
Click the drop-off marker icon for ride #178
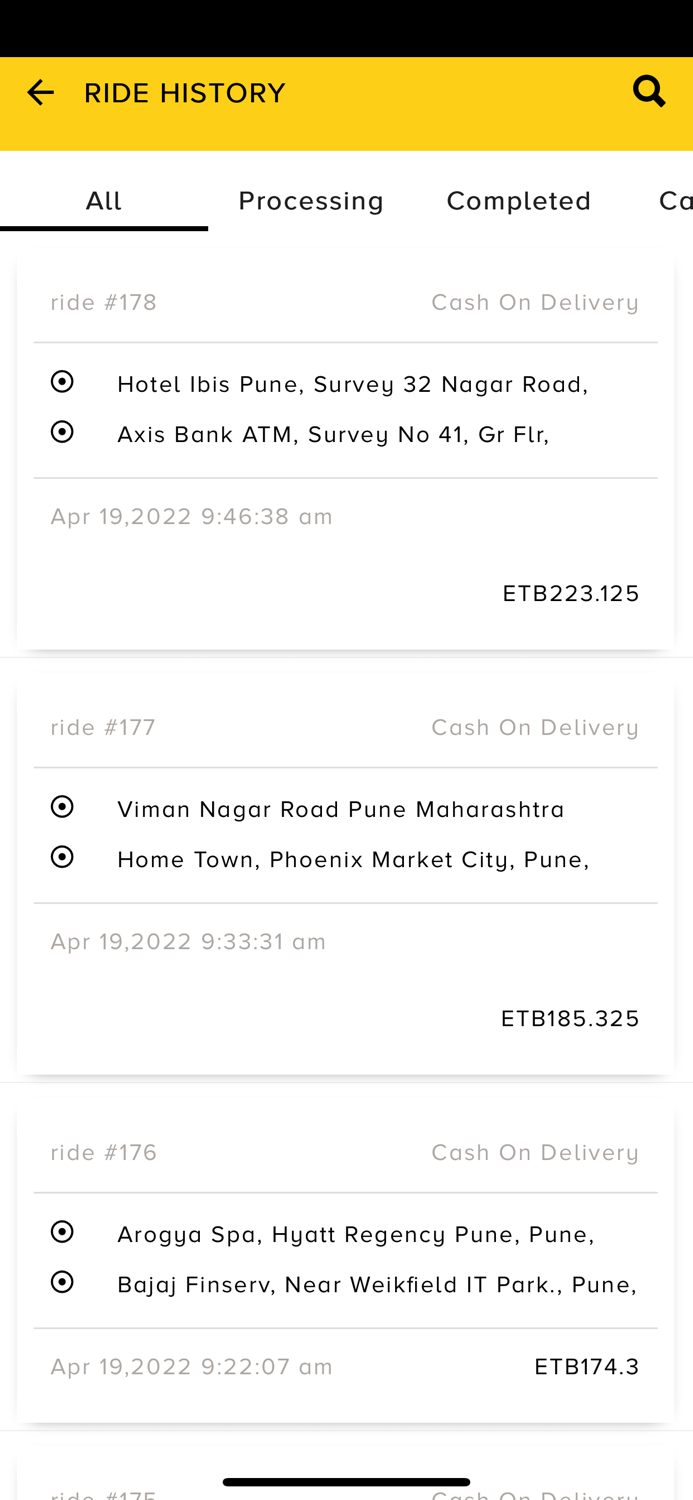click(x=62, y=431)
